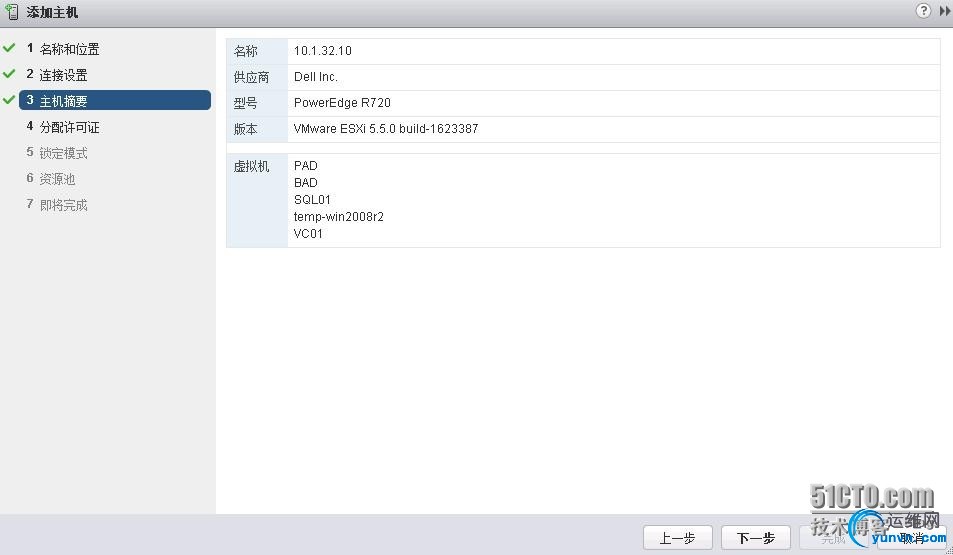
Task: Click the 上一步 back button
Action: pos(678,538)
